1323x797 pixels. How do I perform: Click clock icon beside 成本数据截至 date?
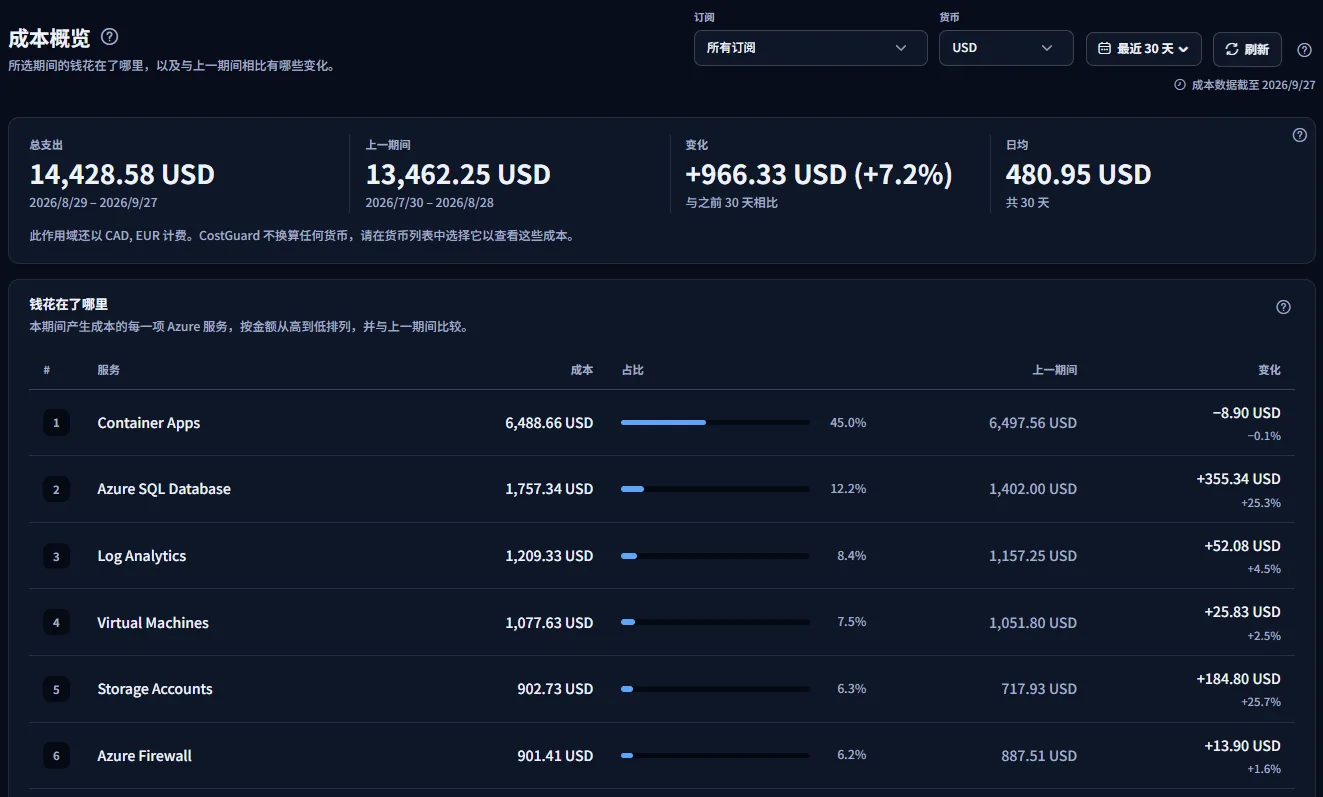[1180, 85]
